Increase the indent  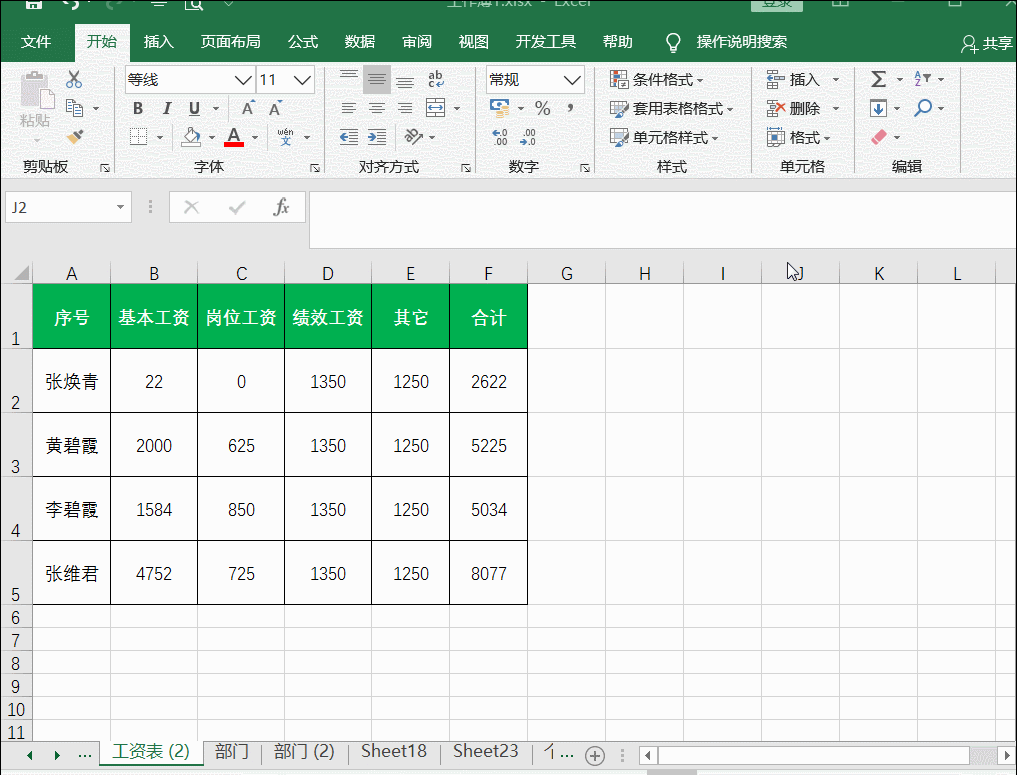pyautogui.click(x=377, y=137)
